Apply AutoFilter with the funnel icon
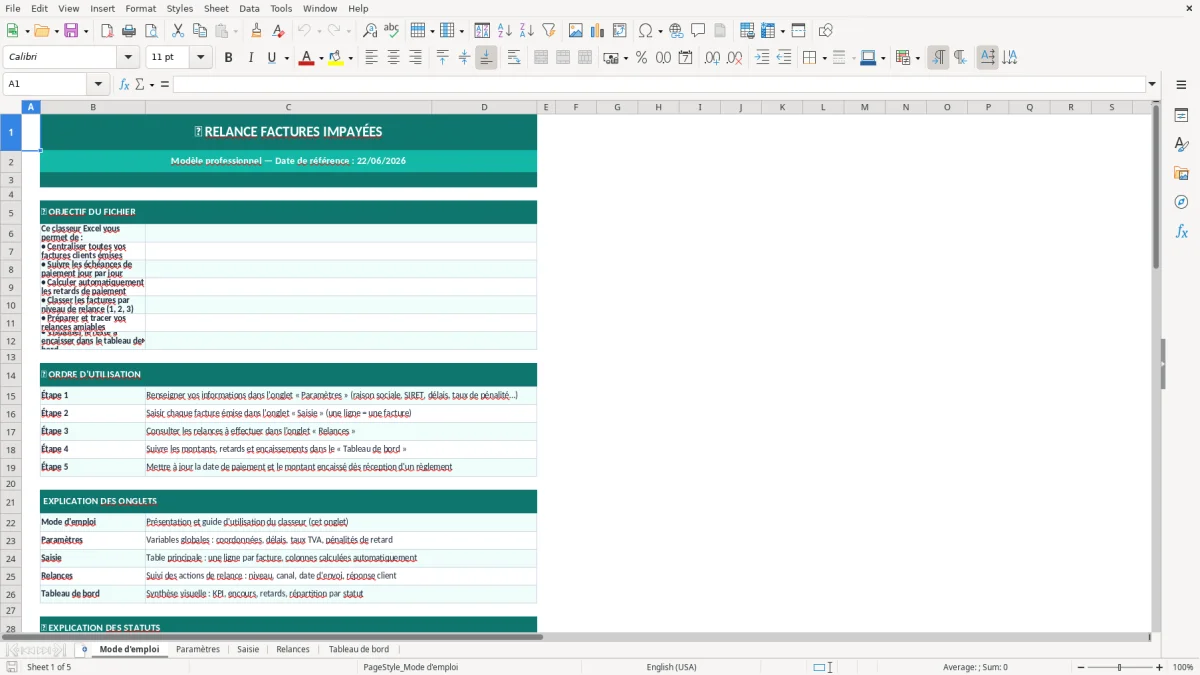The width and height of the screenshot is (1200, 675). pyautogui.click(x=549, y=31)
